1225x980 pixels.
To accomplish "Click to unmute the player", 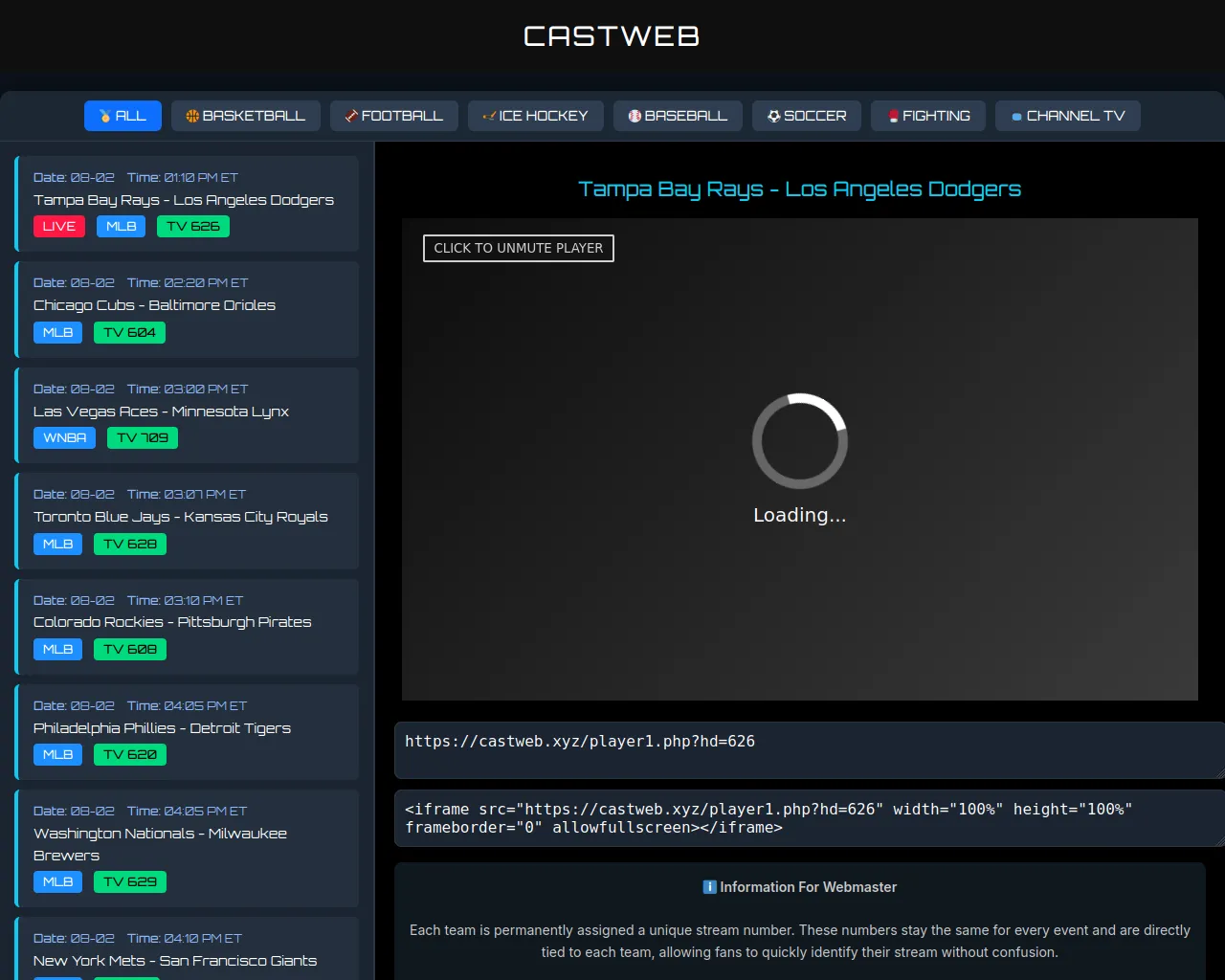I will tap(518, 248).
